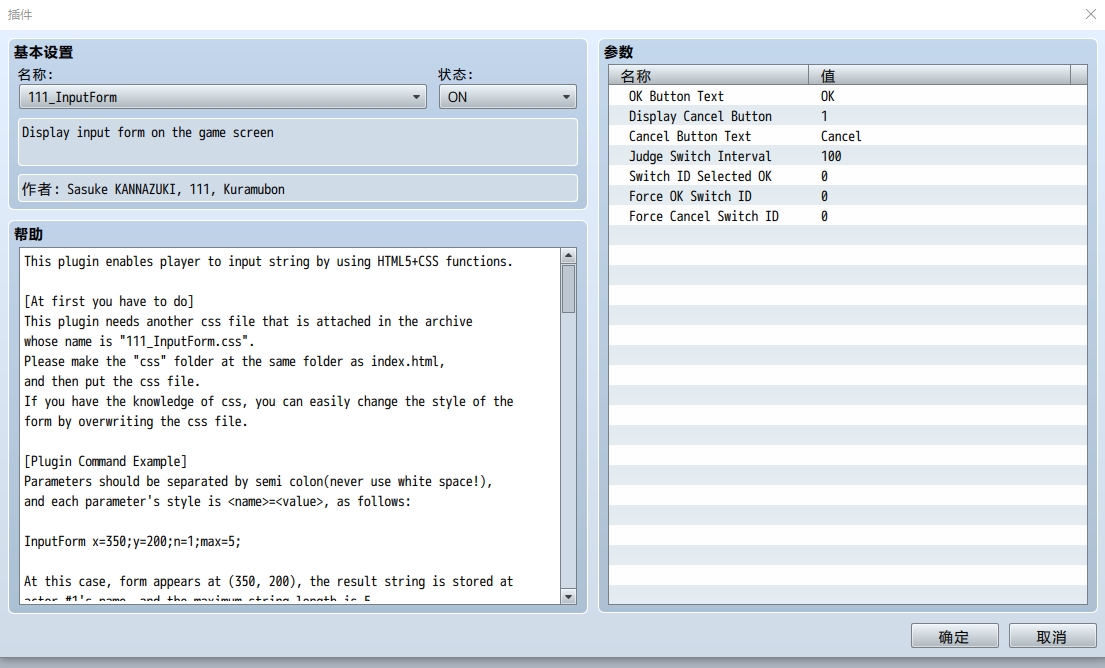Select the Force Cancel Switch ID parameter
Screen dimensions: 1105x668
(848, 216)
